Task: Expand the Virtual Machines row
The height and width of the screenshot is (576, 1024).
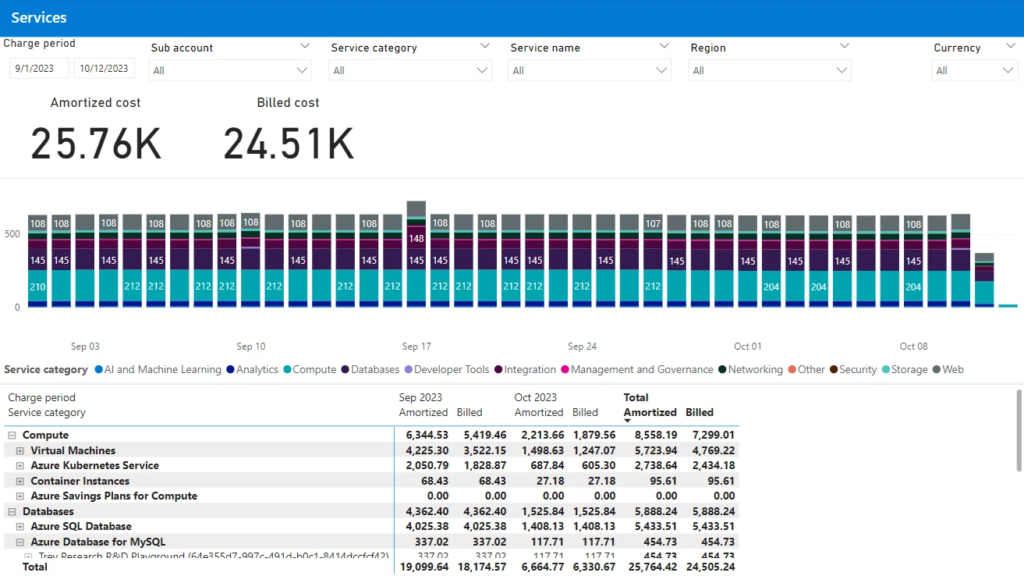Action: click(x=20, y=451)
